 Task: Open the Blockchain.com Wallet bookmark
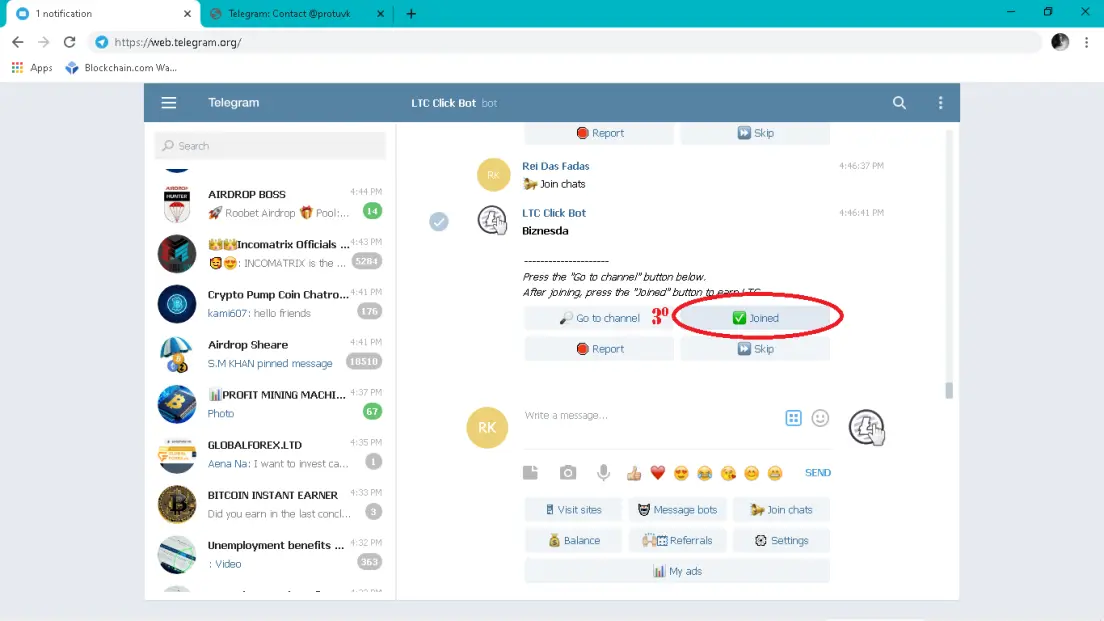click(121, 68)
